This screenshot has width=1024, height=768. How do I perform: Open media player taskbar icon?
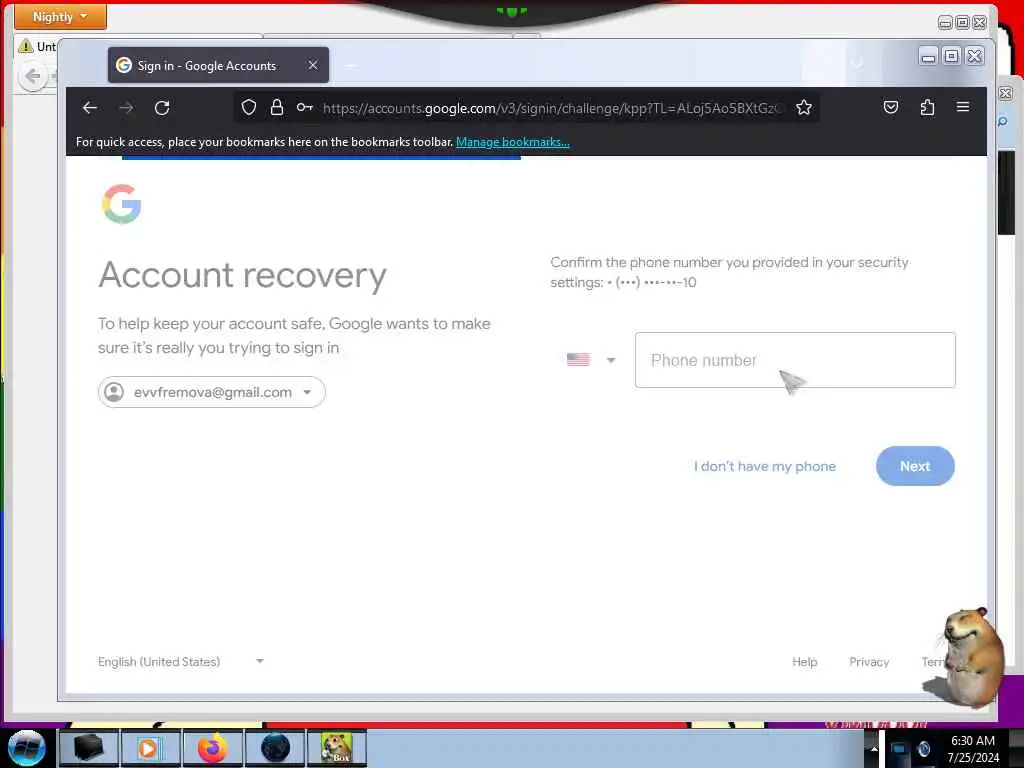(150, 748)
